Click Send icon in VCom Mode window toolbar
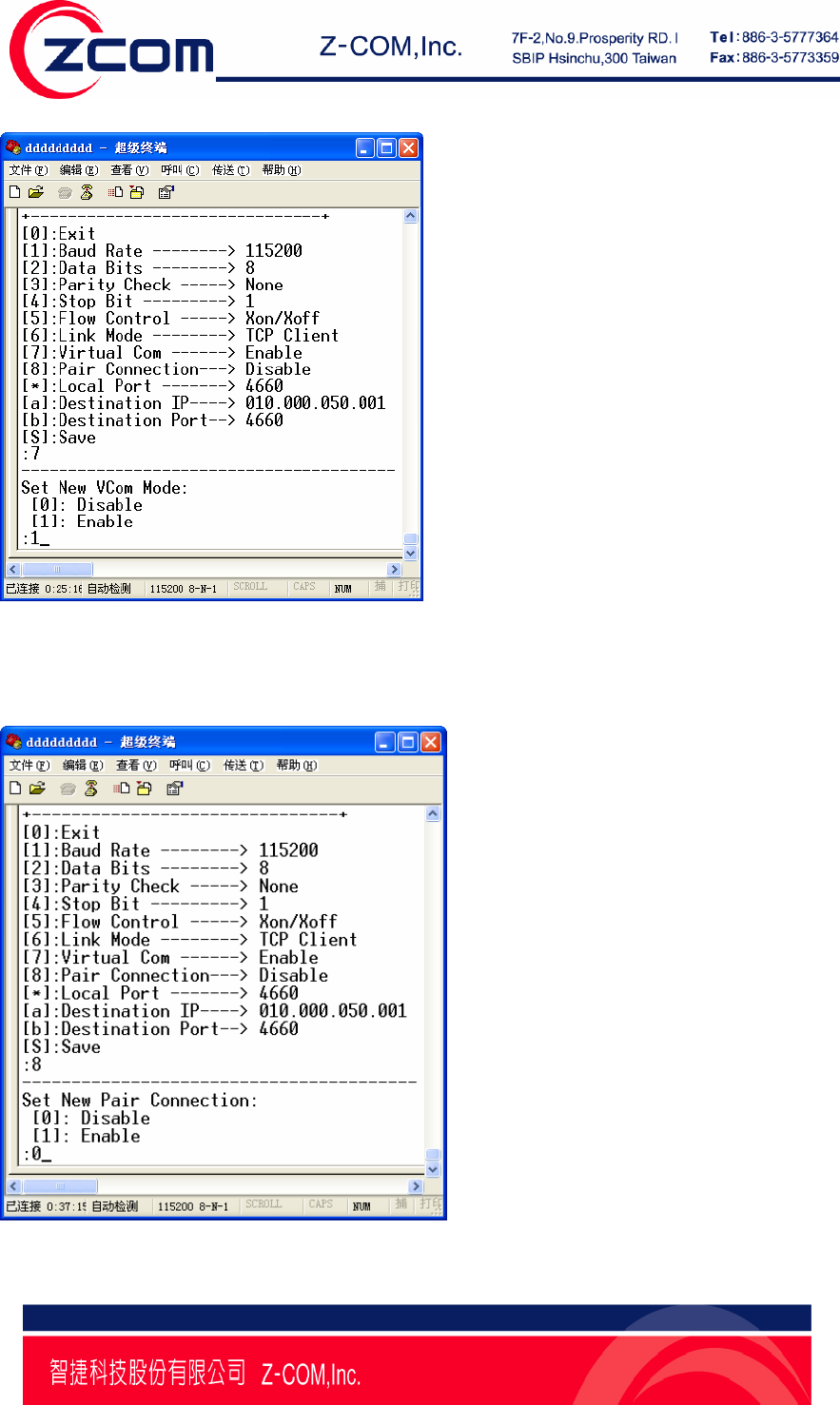This screenshot has height=1405, width=840. point(115,192)
